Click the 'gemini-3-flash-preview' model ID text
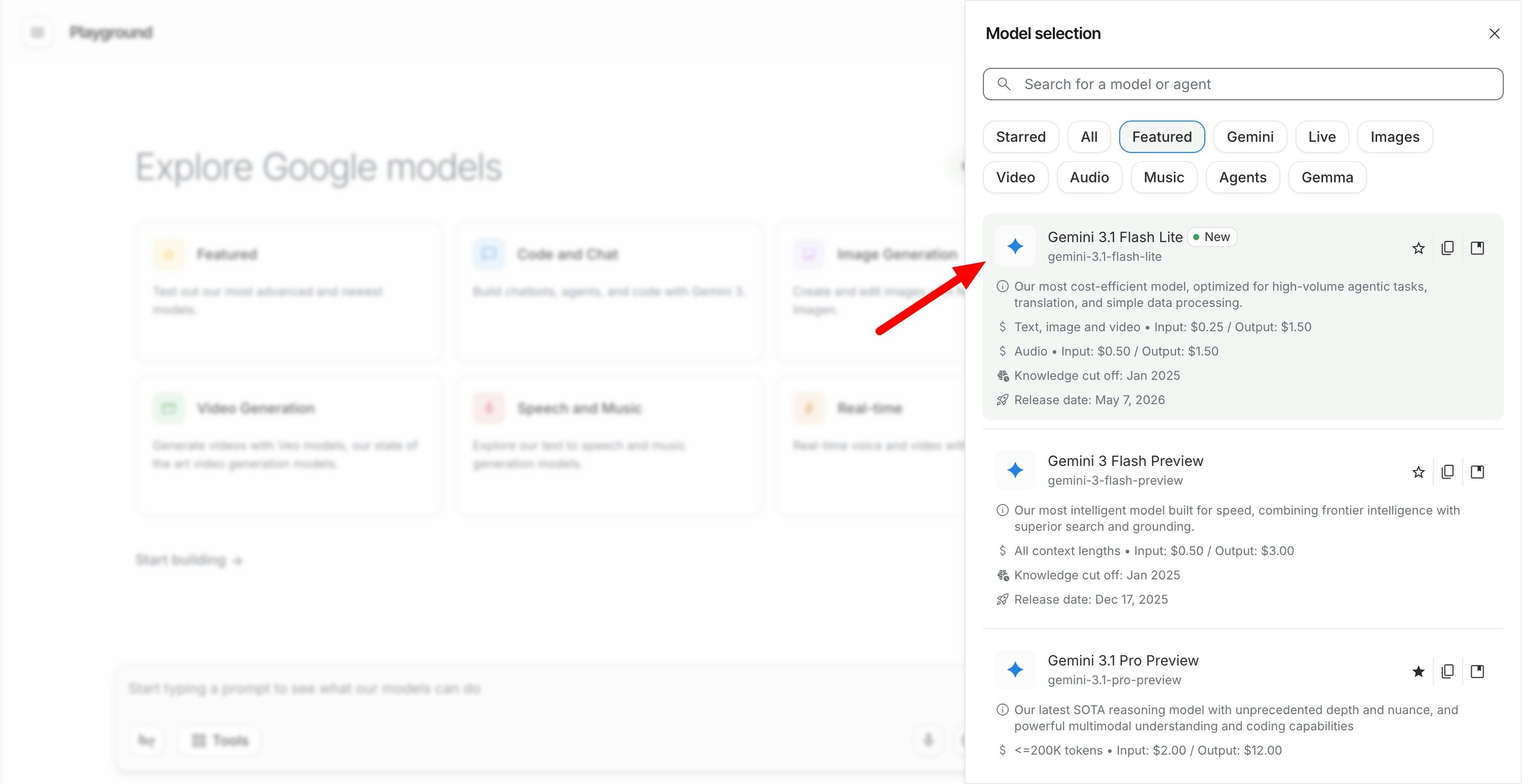This screenshot has width=1522, height=784. point(1115,480)
